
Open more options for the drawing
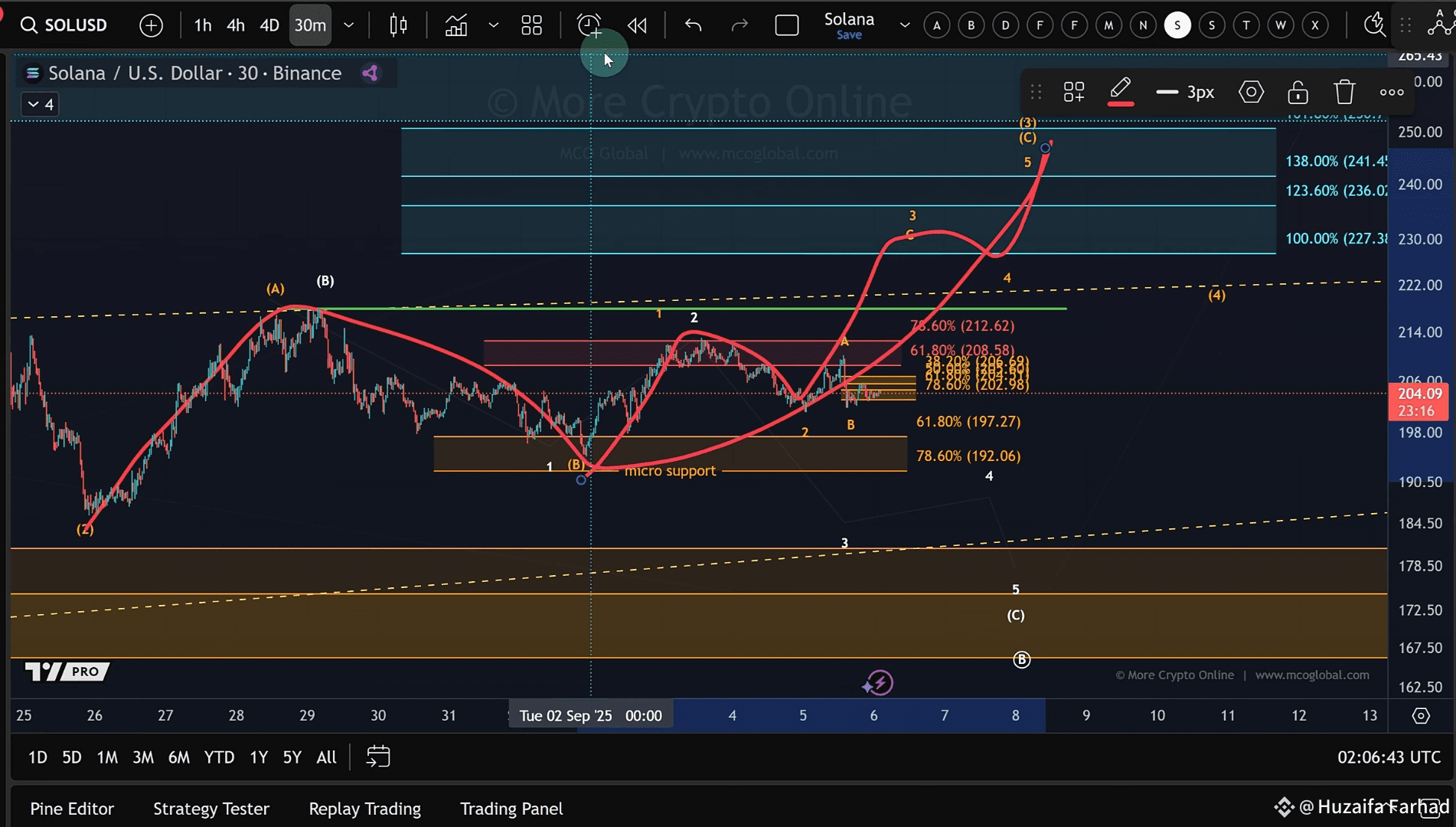pyautogui.click(x=1392, y=93)
